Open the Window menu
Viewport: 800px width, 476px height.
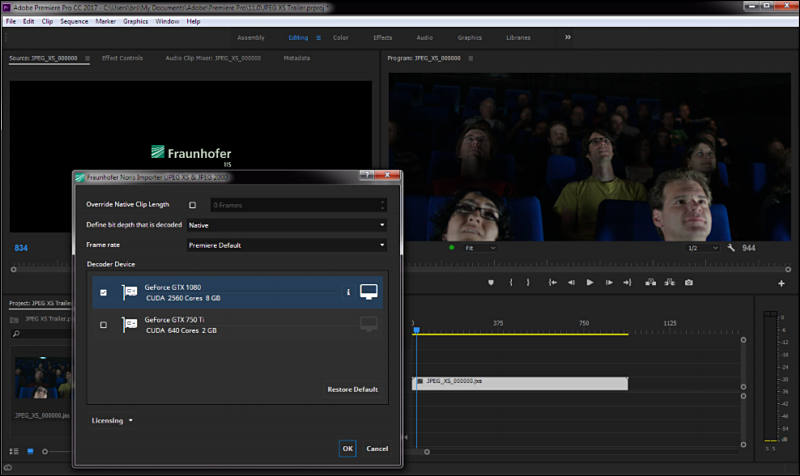167,21
